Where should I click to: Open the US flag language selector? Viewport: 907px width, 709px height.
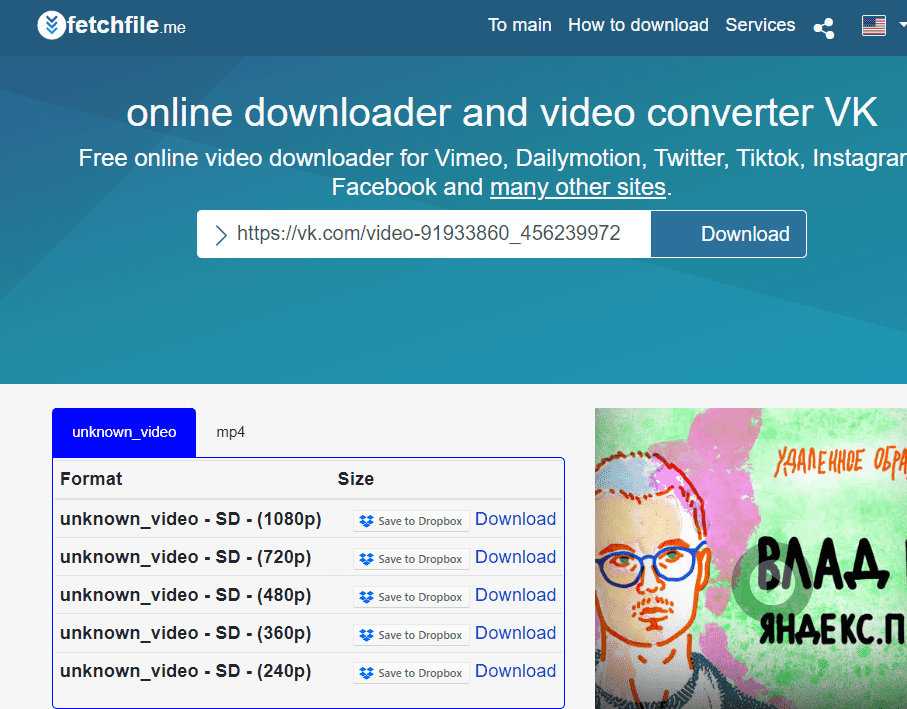point(873,26)
